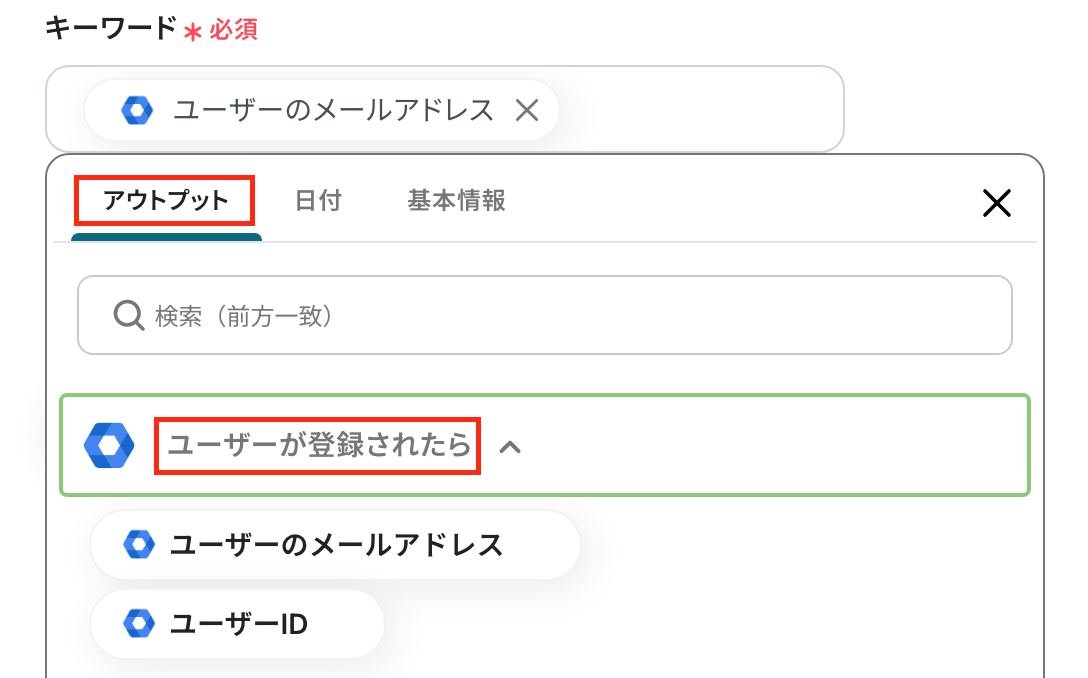
Task: Insert ユーザーのメールアドレス output from the list
Action: coord(336,545)
